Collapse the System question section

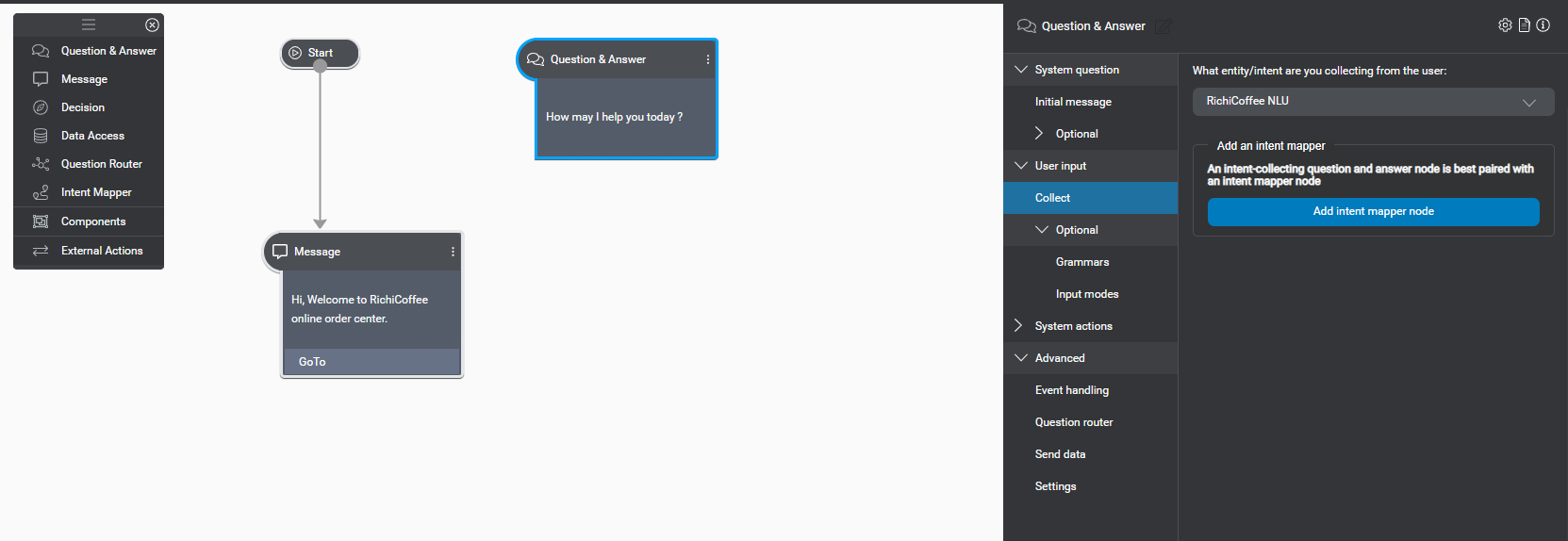[1021, 70]
